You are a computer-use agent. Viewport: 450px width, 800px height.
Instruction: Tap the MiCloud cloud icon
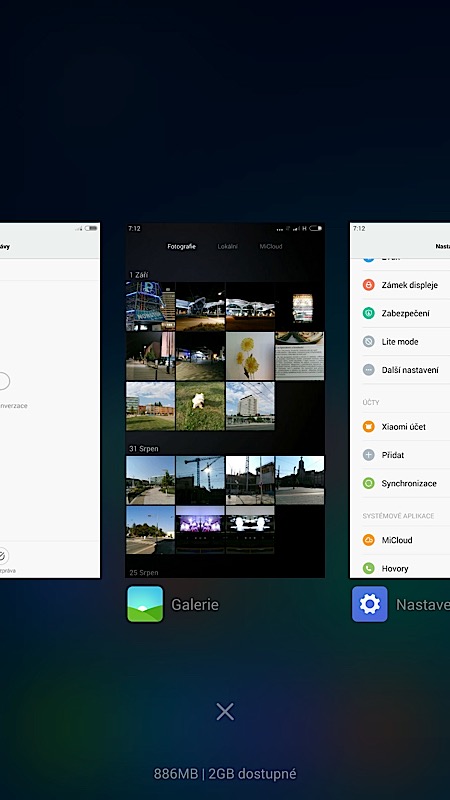click(x=368, y=540)
